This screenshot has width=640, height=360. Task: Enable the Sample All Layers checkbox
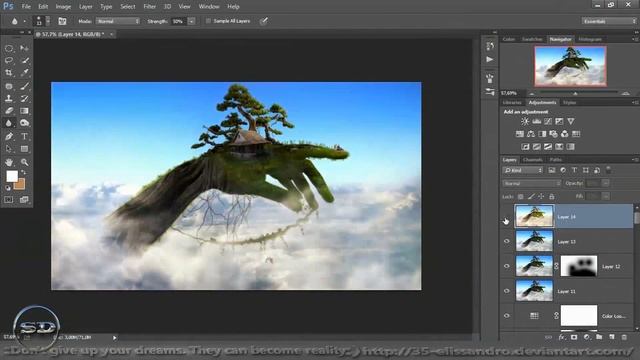click(x=208, y=21)
